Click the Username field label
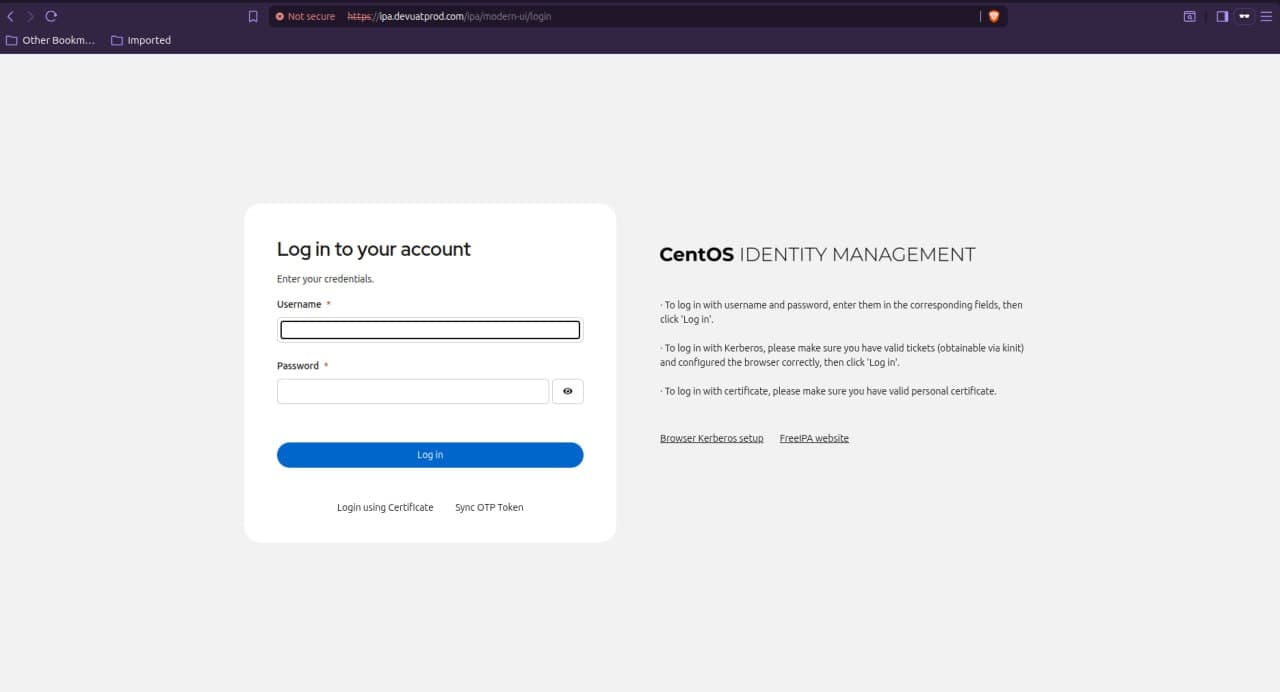This screenshot has width=1280, height=692. [x=299, y=304]
